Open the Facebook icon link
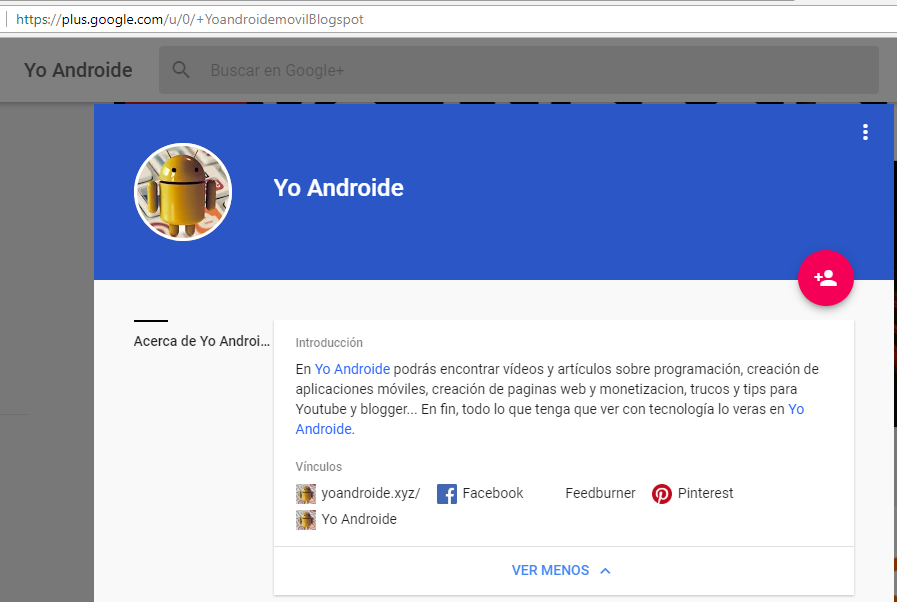Image resolution: width=897 pixels, height=602 pixels. pos(447,493)
